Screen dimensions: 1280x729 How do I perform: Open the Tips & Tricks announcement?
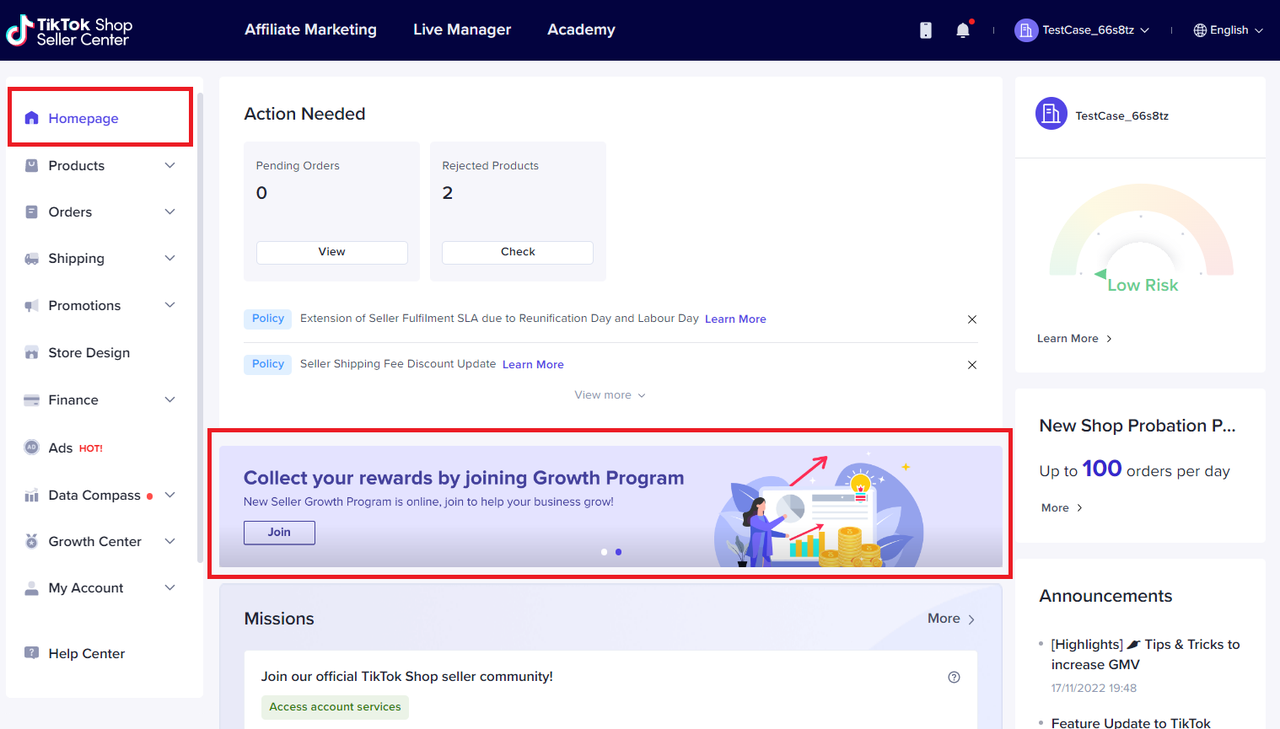point(1145,654)
